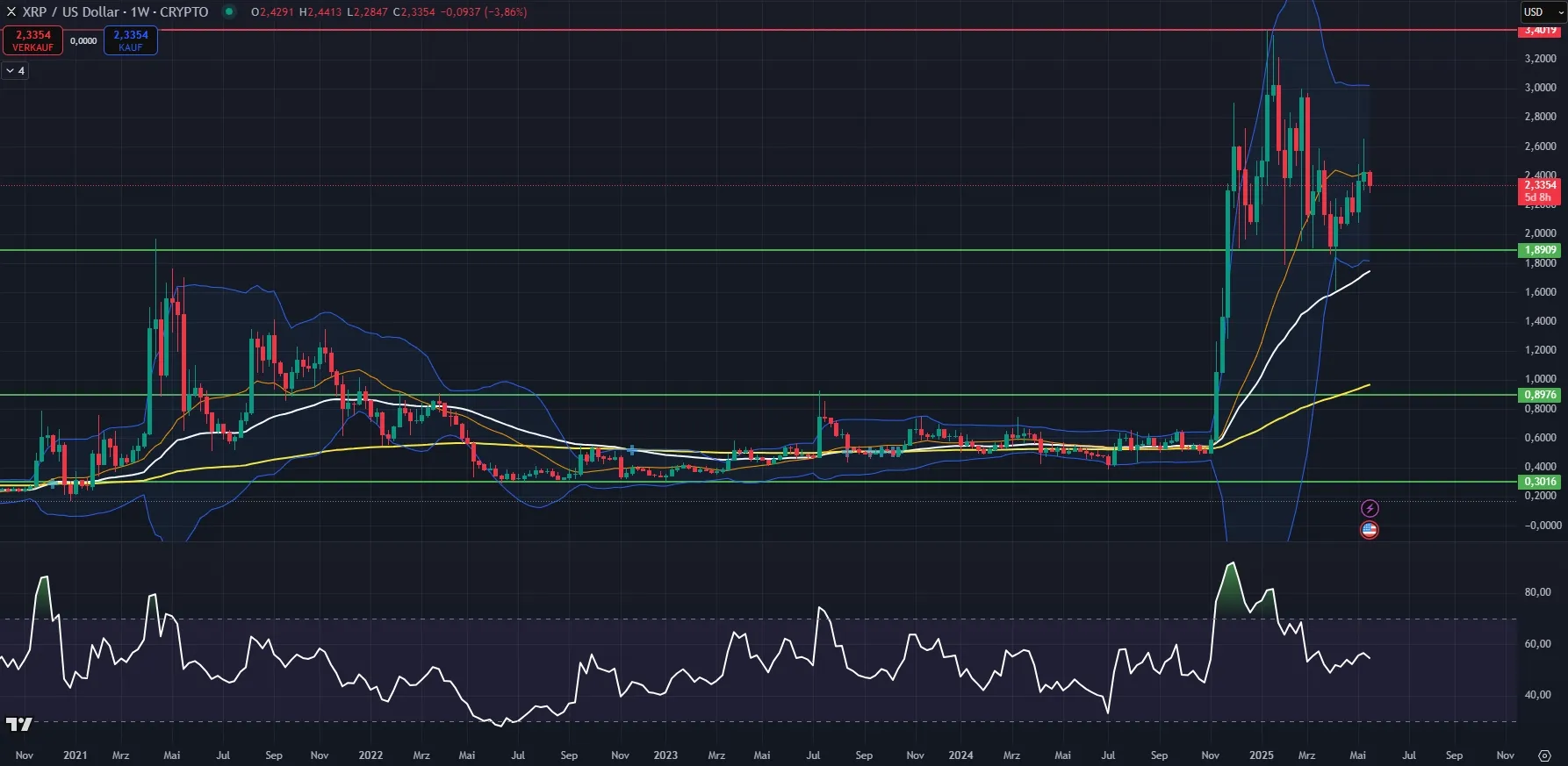Click the 3,2000 price axis label
This screenshot has height=766, width=1568.
(x=1540, y=59)
